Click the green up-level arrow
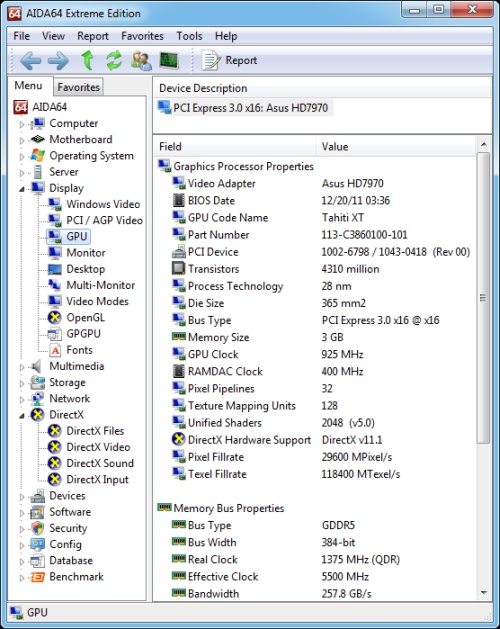This screenshot has height=629, width=500. (87, 60)
